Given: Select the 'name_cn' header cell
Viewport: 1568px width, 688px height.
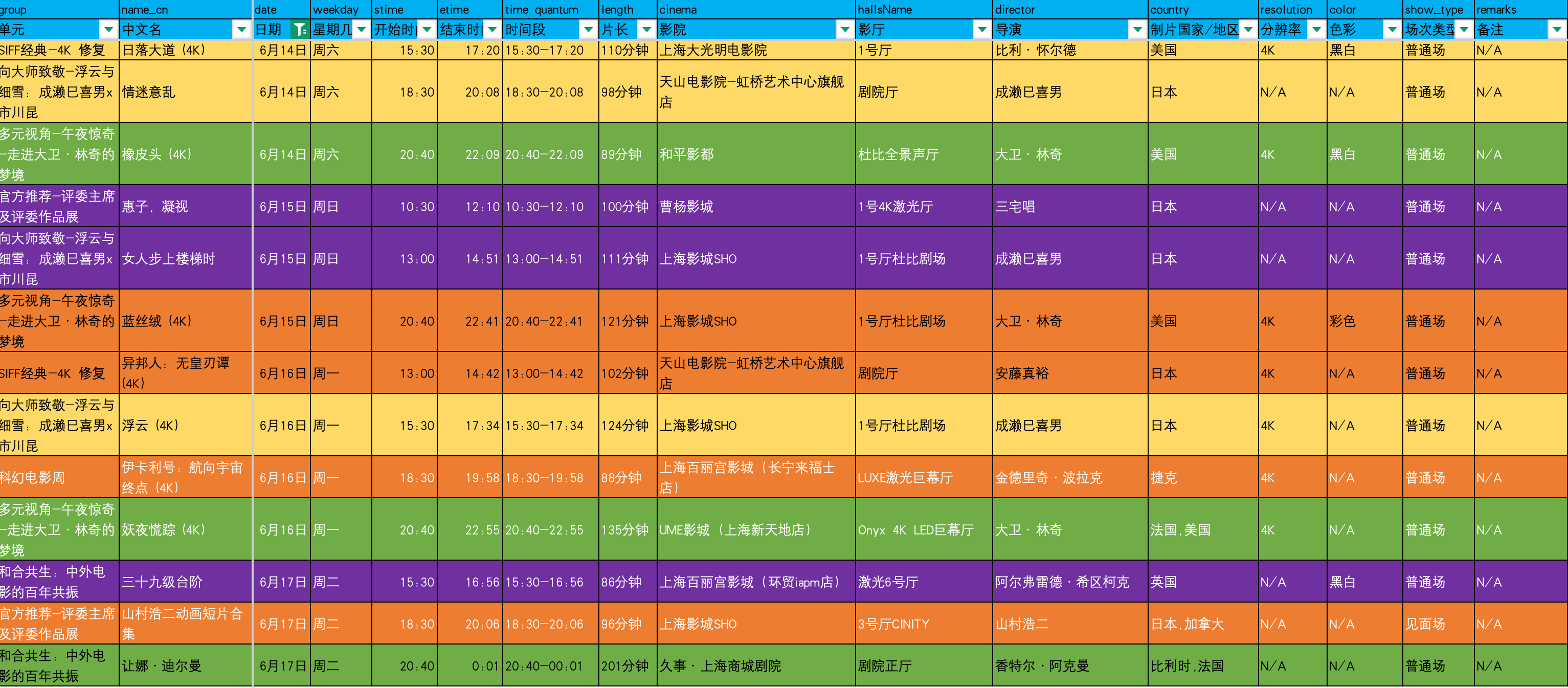Looking at the screenshot, I should (x=186, y=10).
